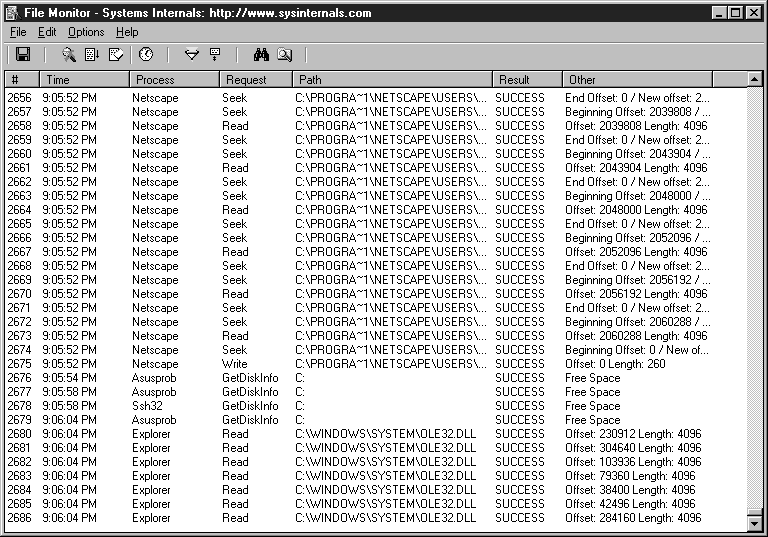Open the File menu
Viewport: 768px width, 537px height.
click(x=18, y=32)
